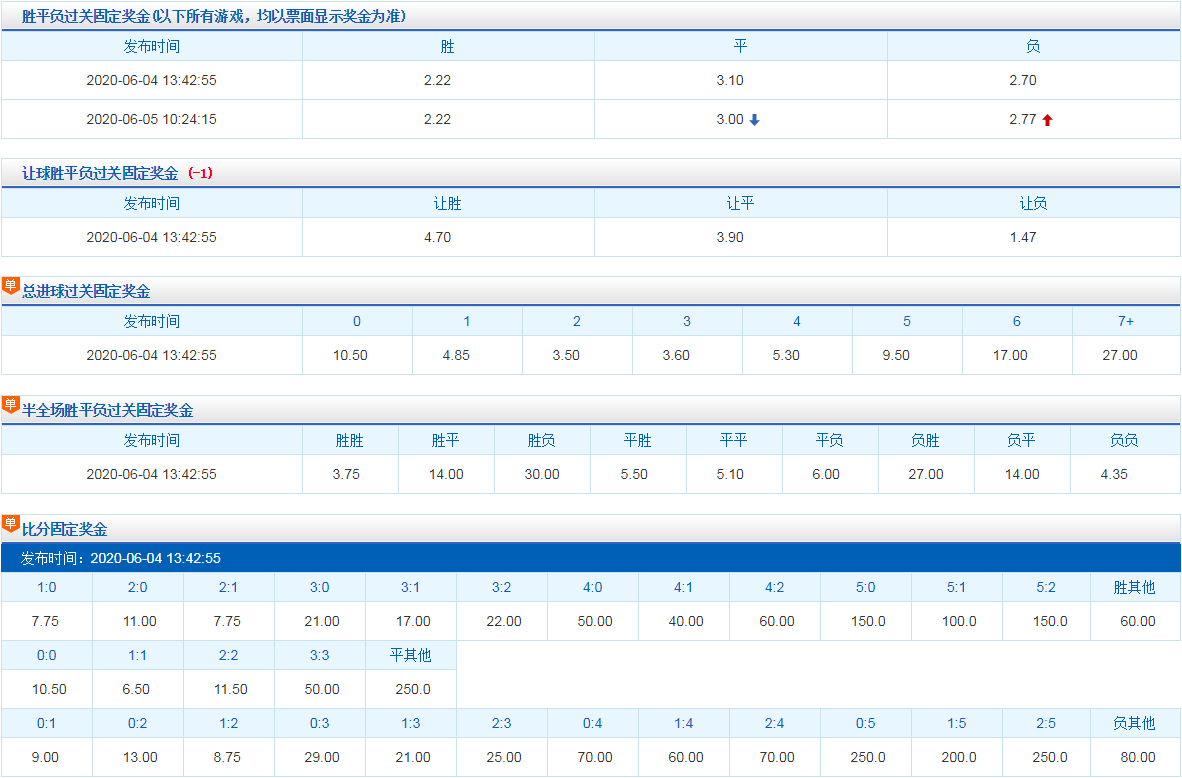Click the orange 单 badge beside 半全场胜平负过关固定奖金
Viewport: 1182px width, 778px height.
pos(11,405)
